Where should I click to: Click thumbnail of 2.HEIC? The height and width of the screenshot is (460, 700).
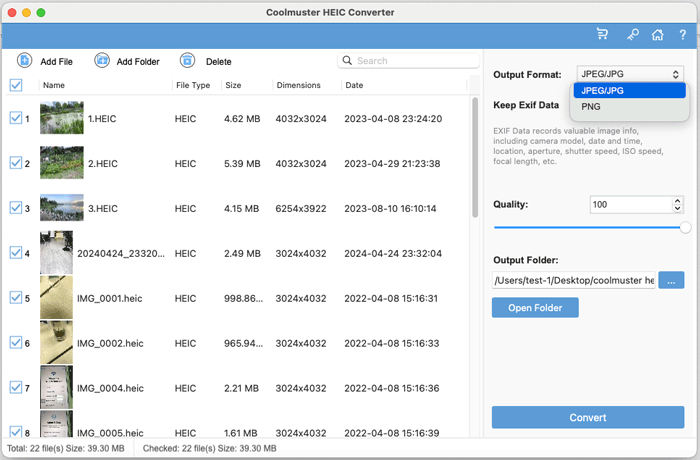(62, 163)
